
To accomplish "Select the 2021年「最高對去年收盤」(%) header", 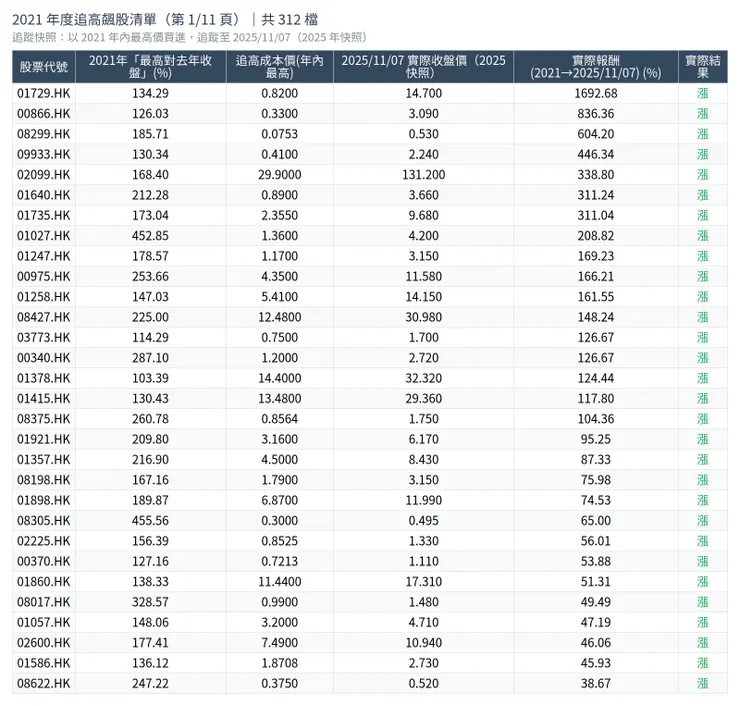I will pos(151,67).
